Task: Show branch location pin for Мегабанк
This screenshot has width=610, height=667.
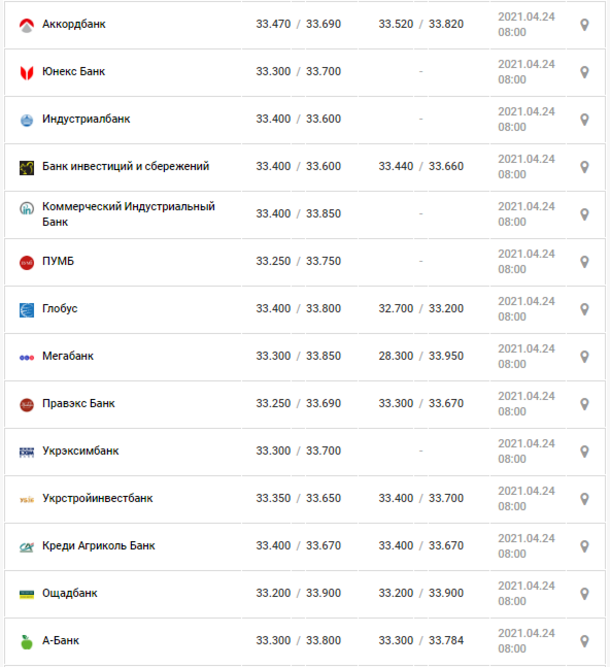Action: (x=585, y=357)
